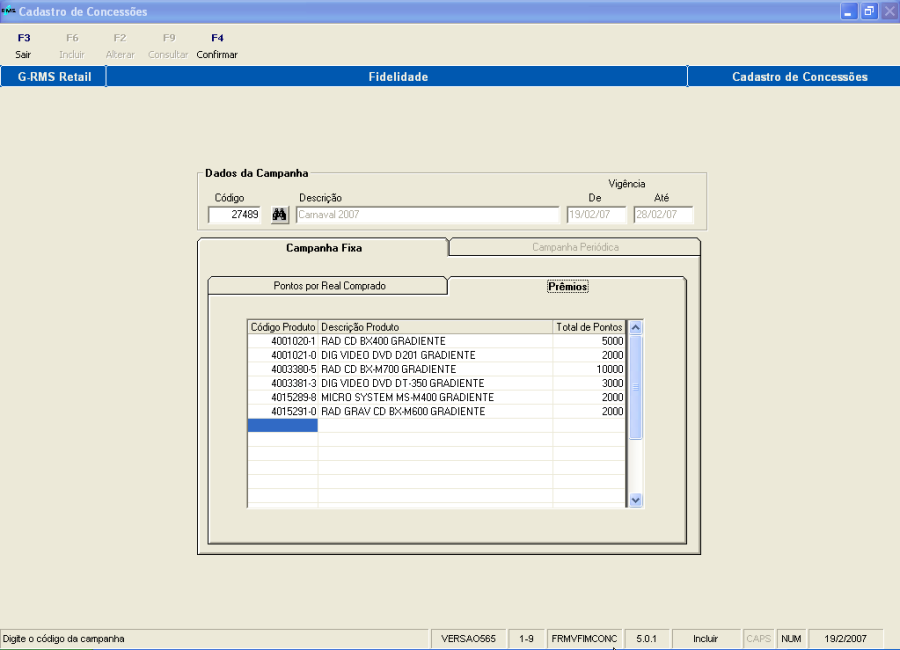Screen dimensions: 900x650
Task: Click FRMVFIMCONC in the status bar
Action: [584, 639]
